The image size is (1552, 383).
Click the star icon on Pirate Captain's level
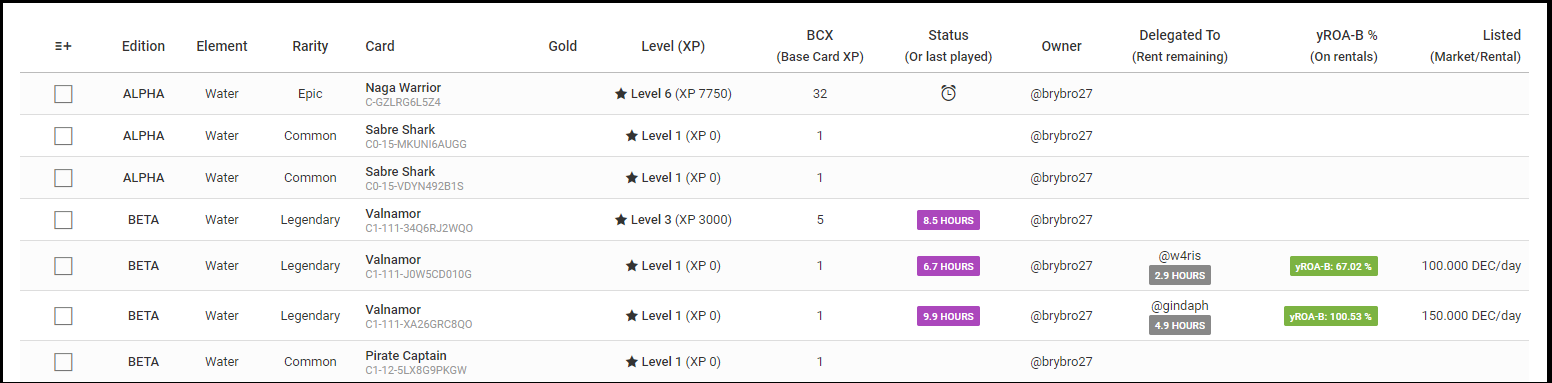tap(632, 362)
